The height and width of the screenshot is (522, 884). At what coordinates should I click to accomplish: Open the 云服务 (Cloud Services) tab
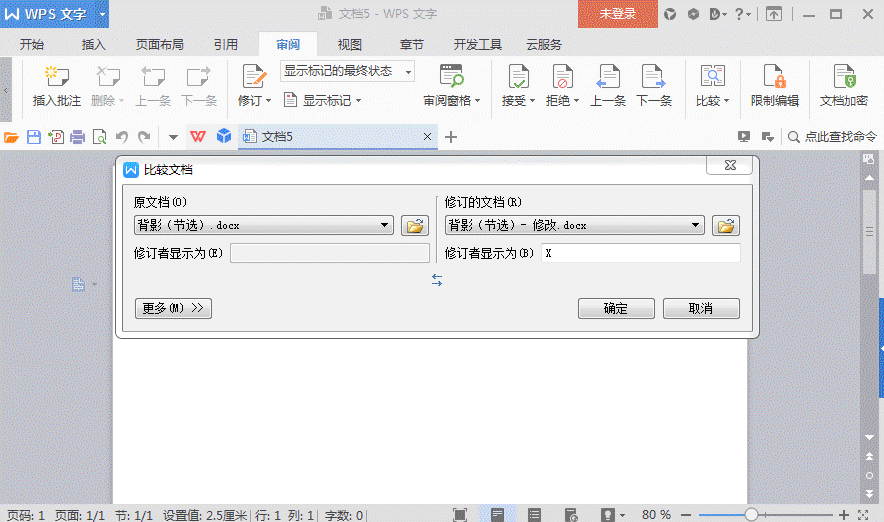544,45
